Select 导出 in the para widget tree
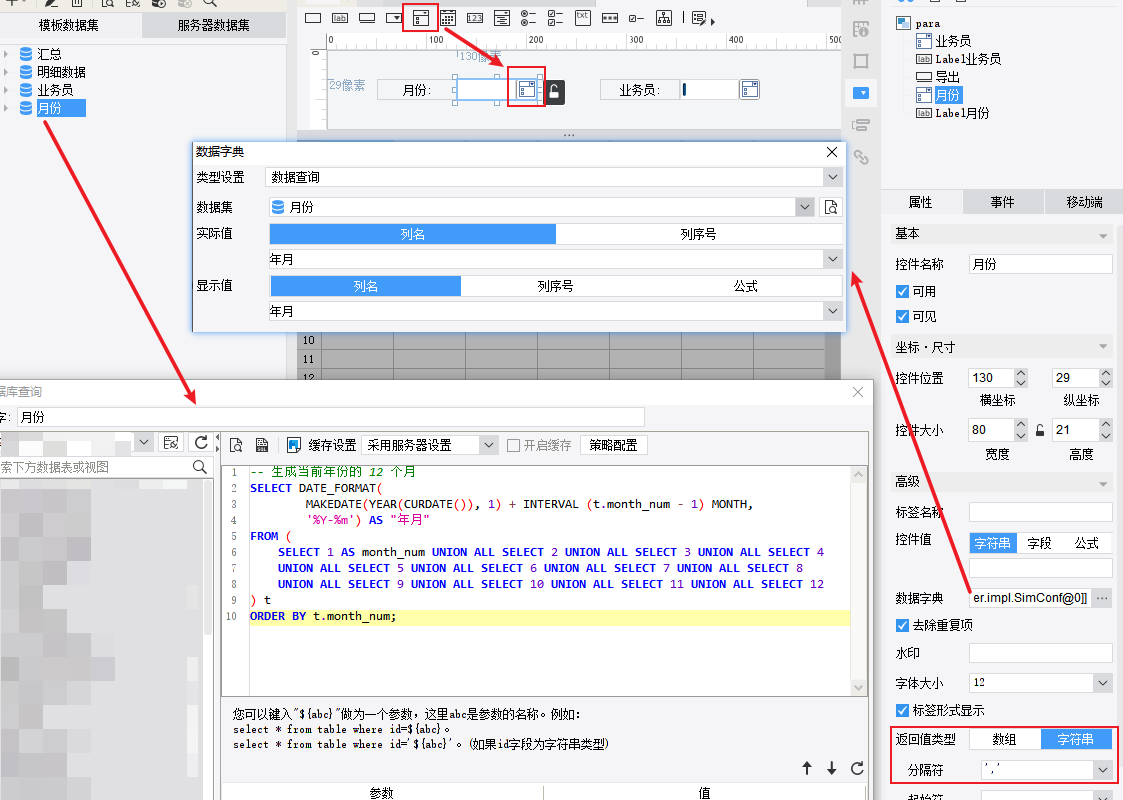 click(948, 77)
